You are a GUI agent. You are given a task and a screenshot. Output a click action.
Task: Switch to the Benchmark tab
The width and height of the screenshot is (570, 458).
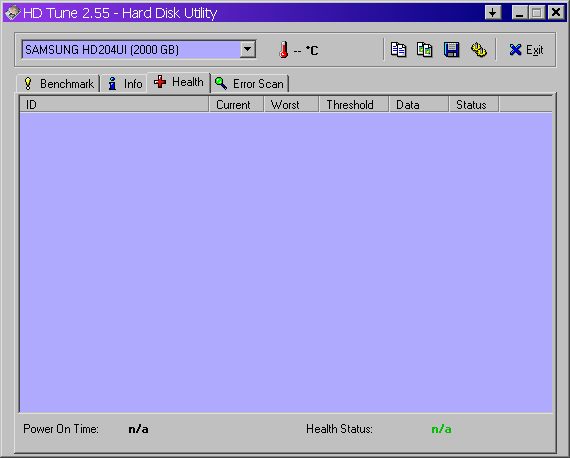tap(59, 84)
